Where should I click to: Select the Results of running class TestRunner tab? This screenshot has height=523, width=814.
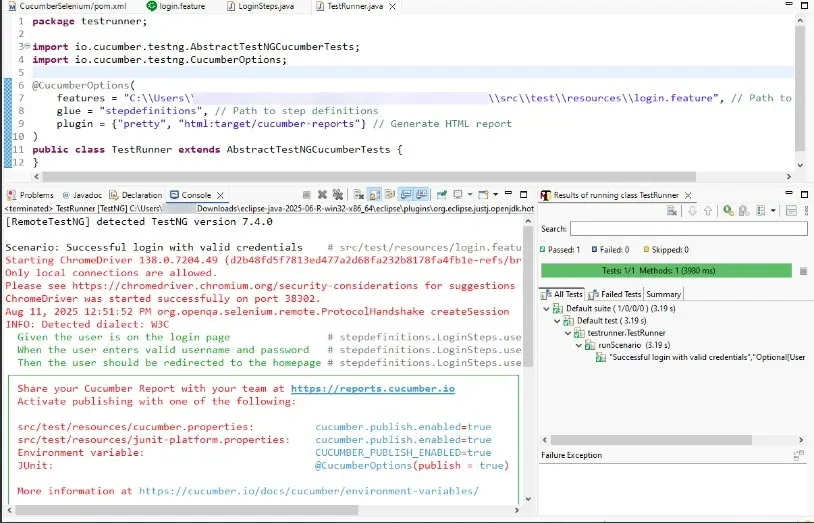click(x=609, y=195)
